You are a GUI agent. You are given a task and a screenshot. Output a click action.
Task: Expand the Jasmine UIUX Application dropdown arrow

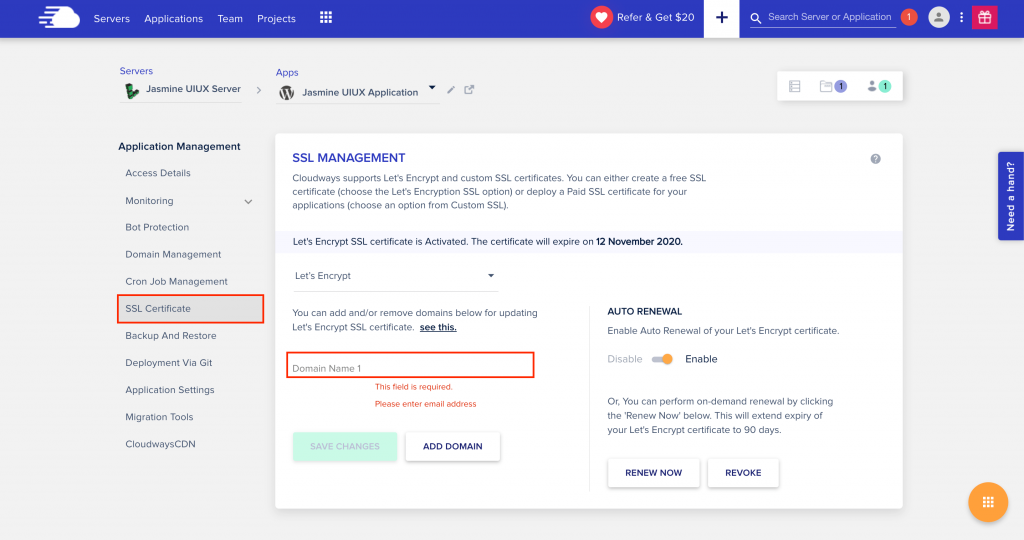click(432, 87)
